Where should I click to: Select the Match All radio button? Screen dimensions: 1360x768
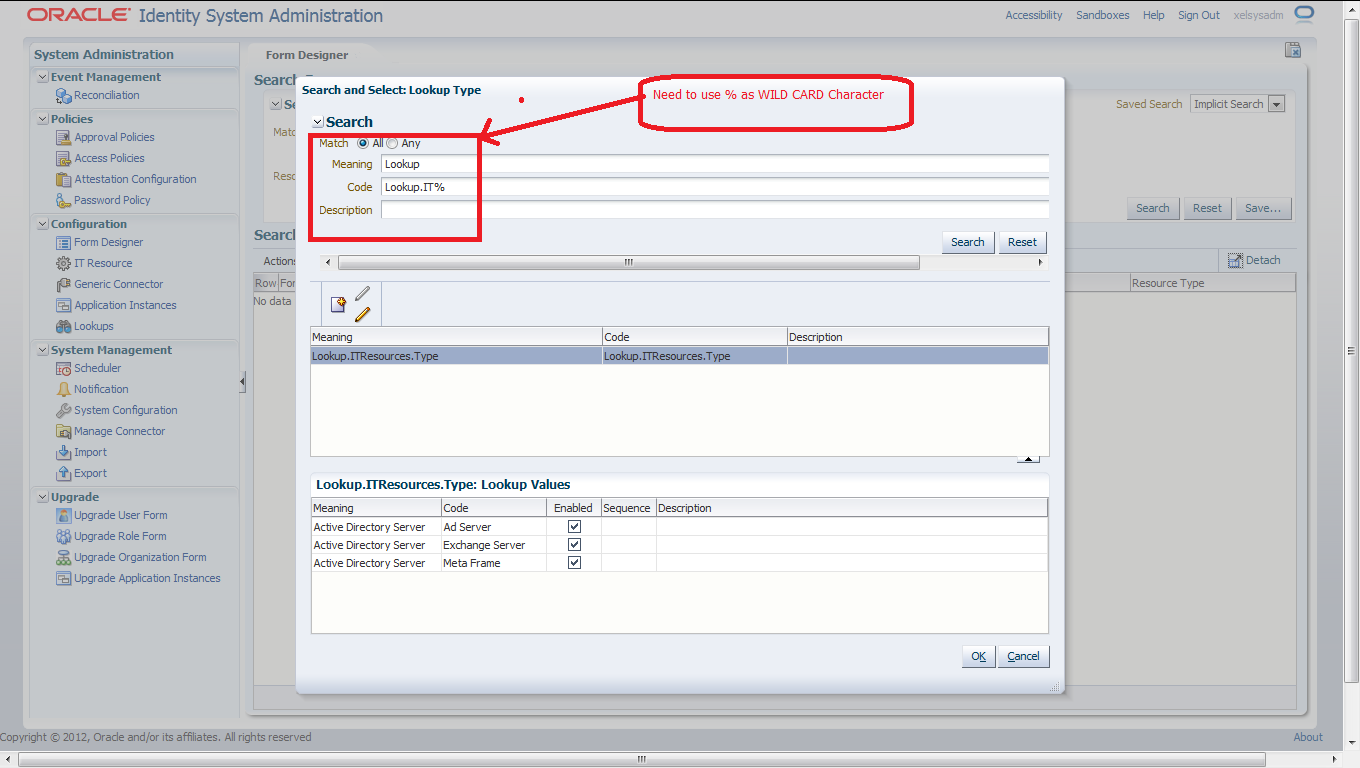click(x=363, y=143)
